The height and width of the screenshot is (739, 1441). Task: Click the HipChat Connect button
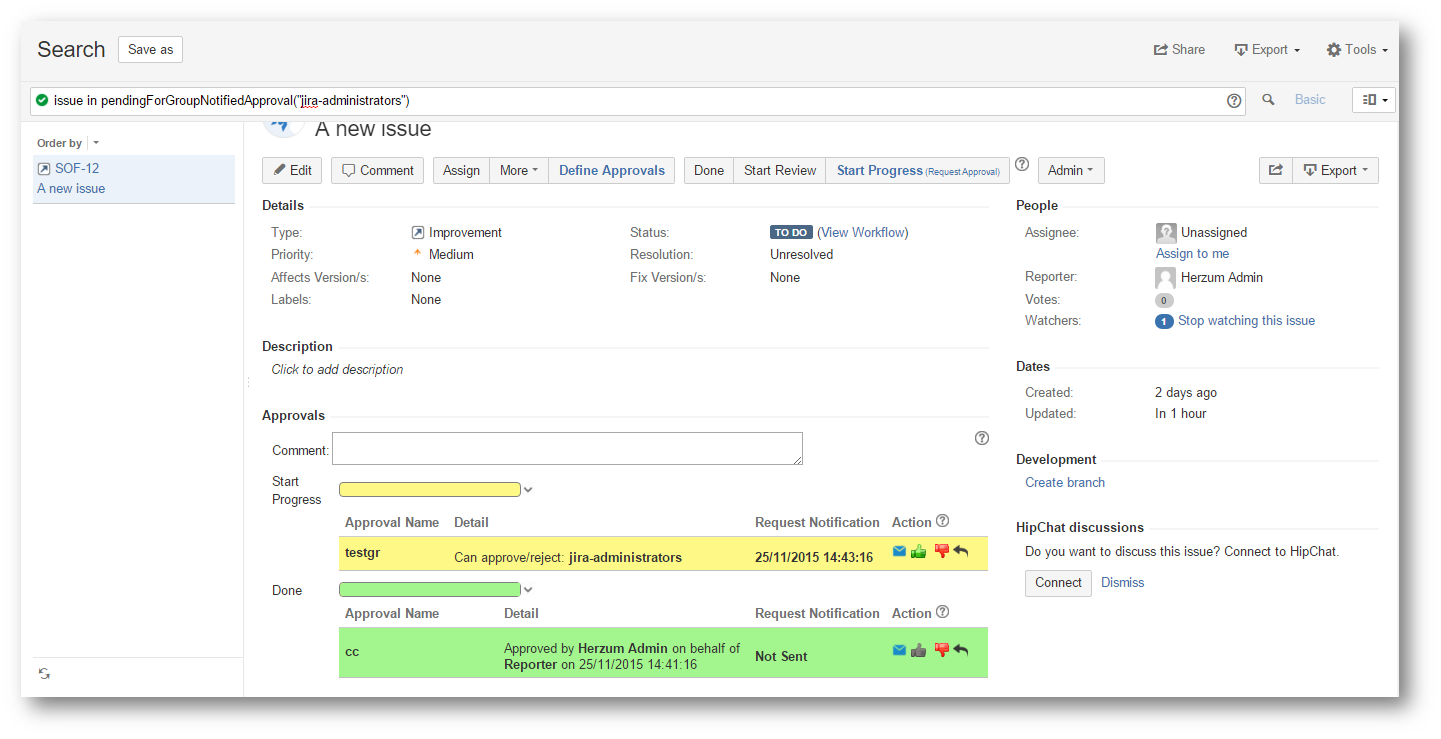tap(1058, 583)
